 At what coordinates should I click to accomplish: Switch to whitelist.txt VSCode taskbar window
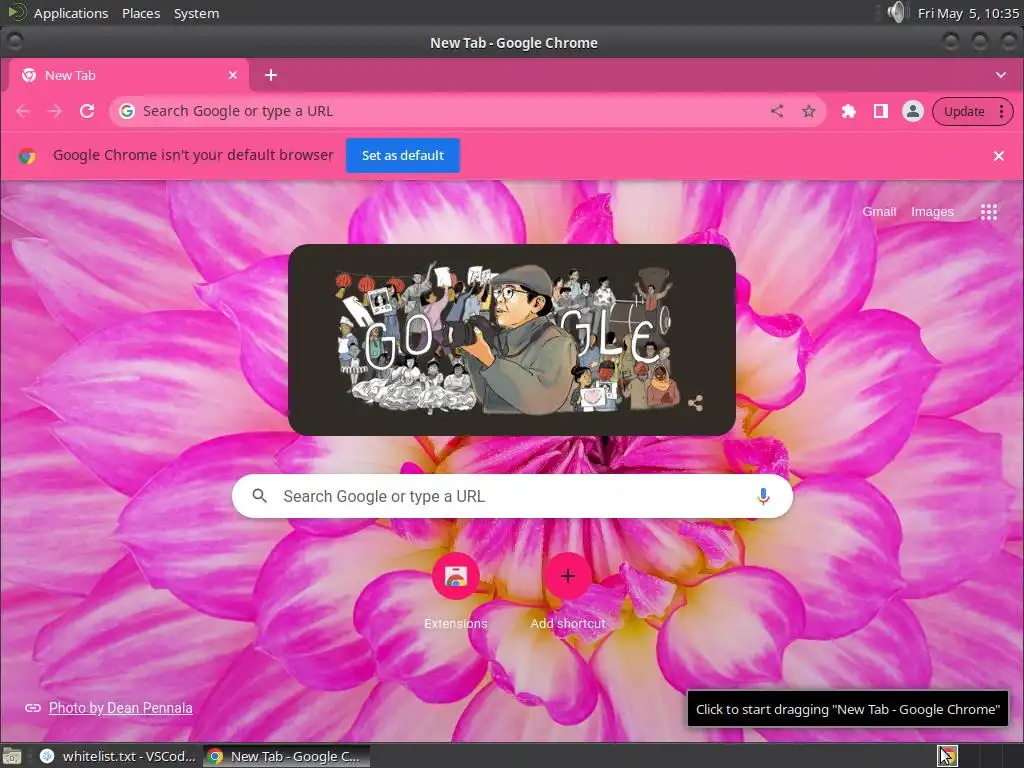118,756
